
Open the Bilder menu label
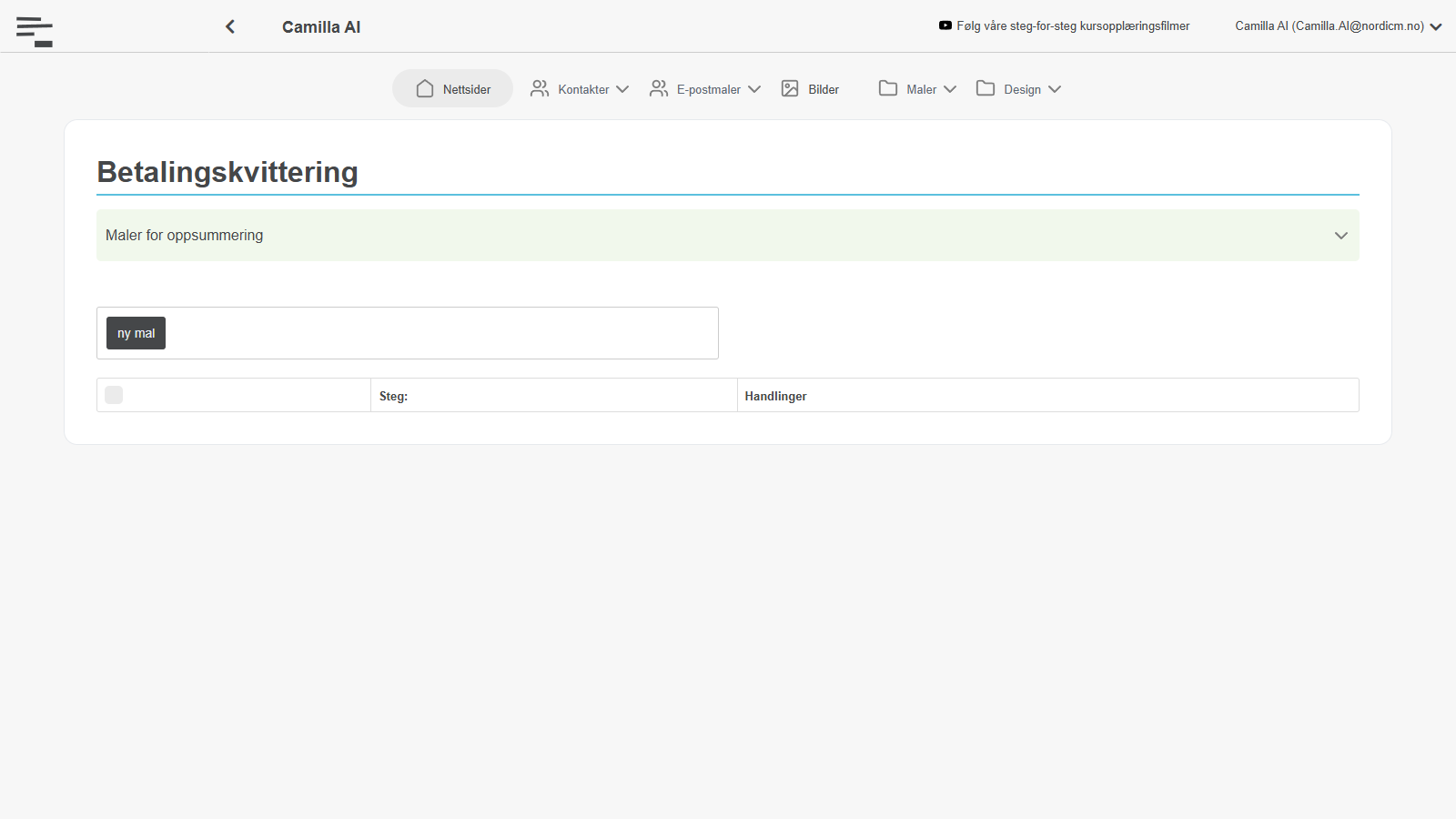[824, 89]
